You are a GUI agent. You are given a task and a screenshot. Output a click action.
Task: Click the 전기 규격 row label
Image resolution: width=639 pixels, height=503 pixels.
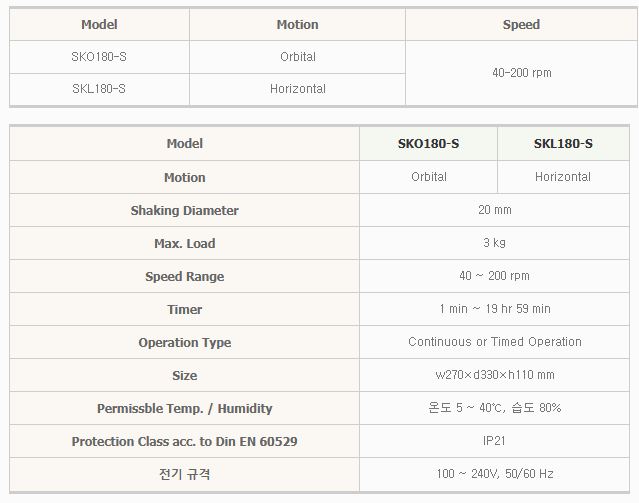[184, 475]
